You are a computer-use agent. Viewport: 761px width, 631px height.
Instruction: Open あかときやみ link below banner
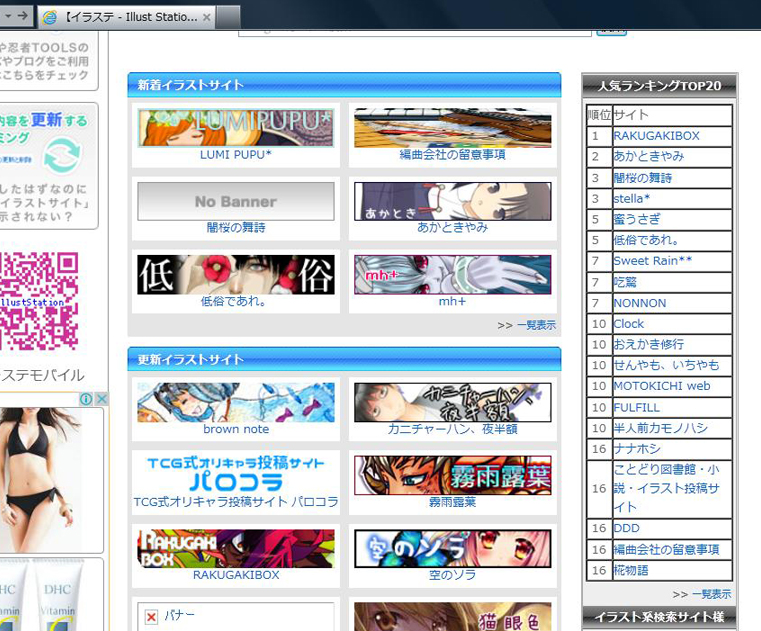point(452,228)
